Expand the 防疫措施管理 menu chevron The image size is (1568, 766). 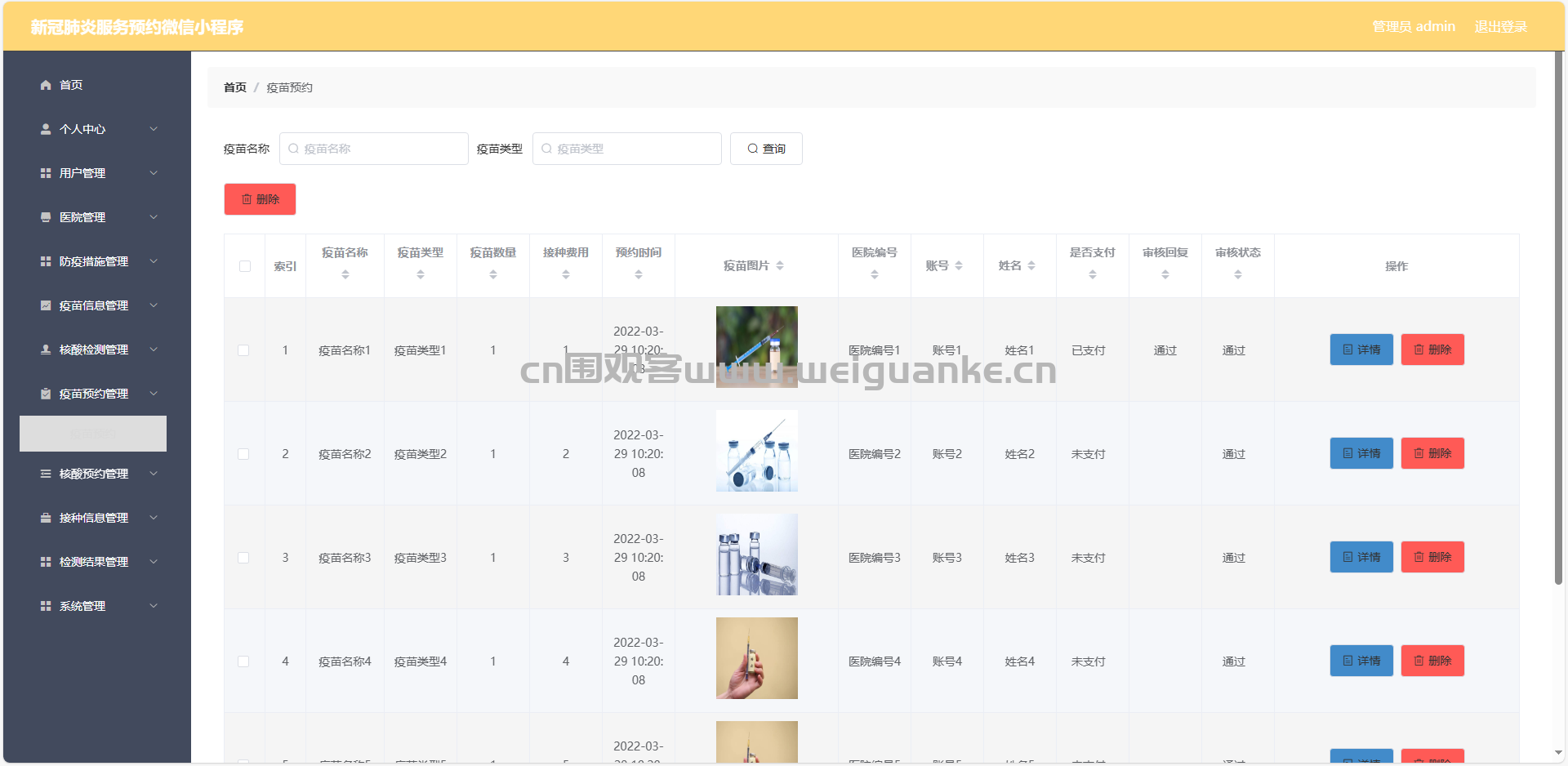pyautogui.click(x=154, y=261)
